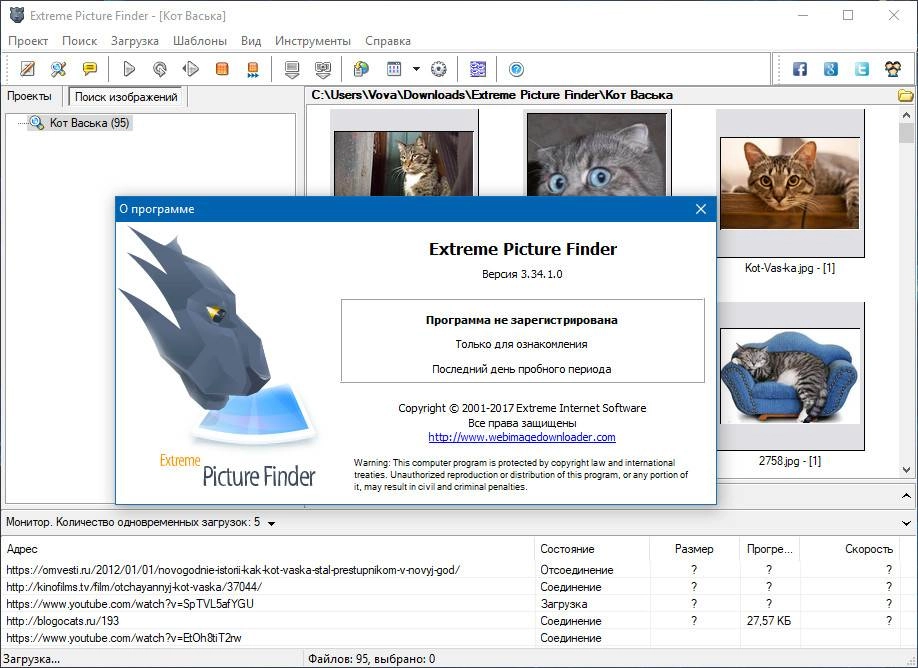This screenshot has height=668, width=918.
Task: Open simultaneous downloads count dropdown
Action: coord(271,523)
